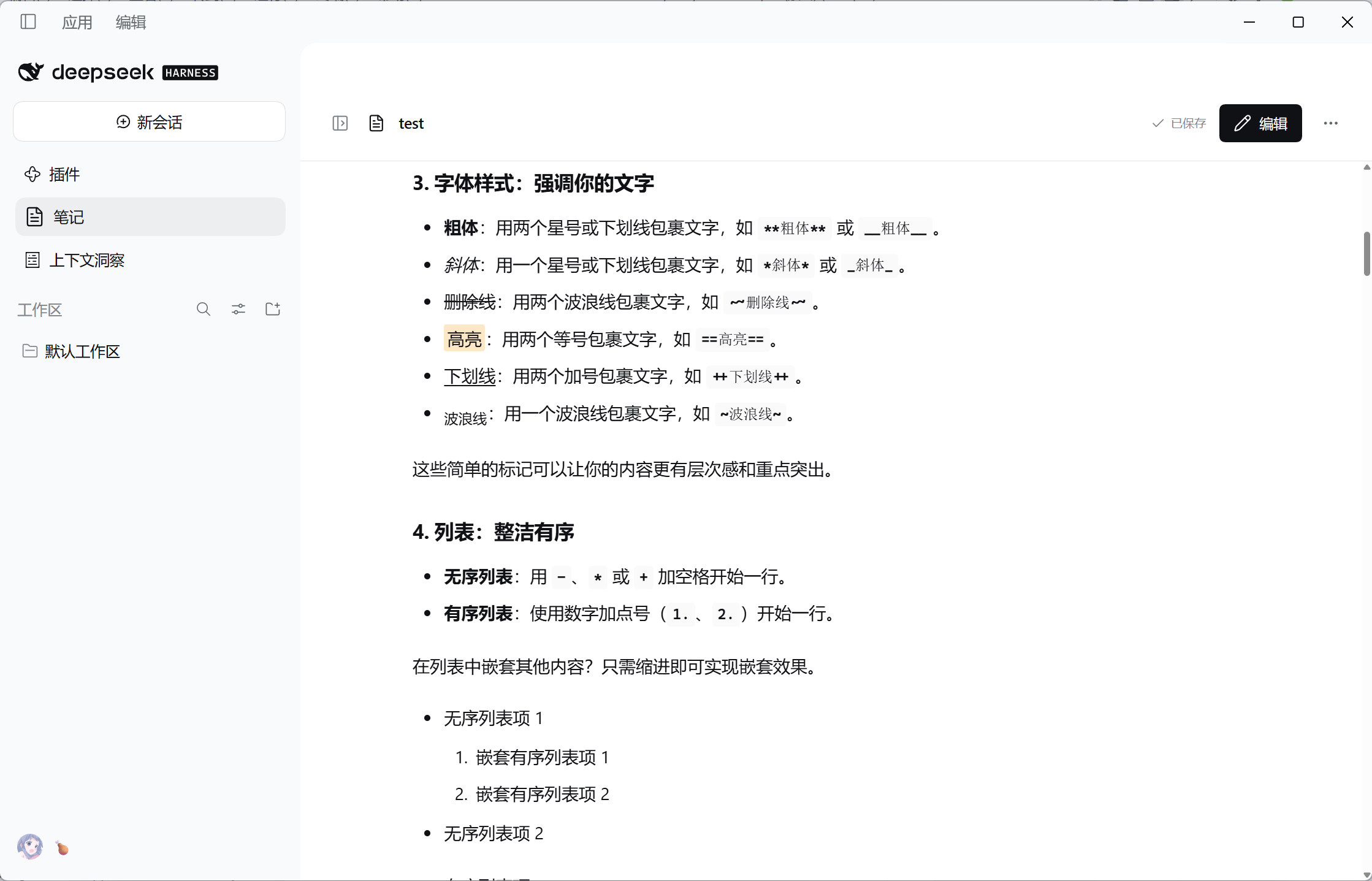The image size is (1372, 881).
Task: Click heading 3. 字体样式：强调你的文字
Action: coord(533,183)
